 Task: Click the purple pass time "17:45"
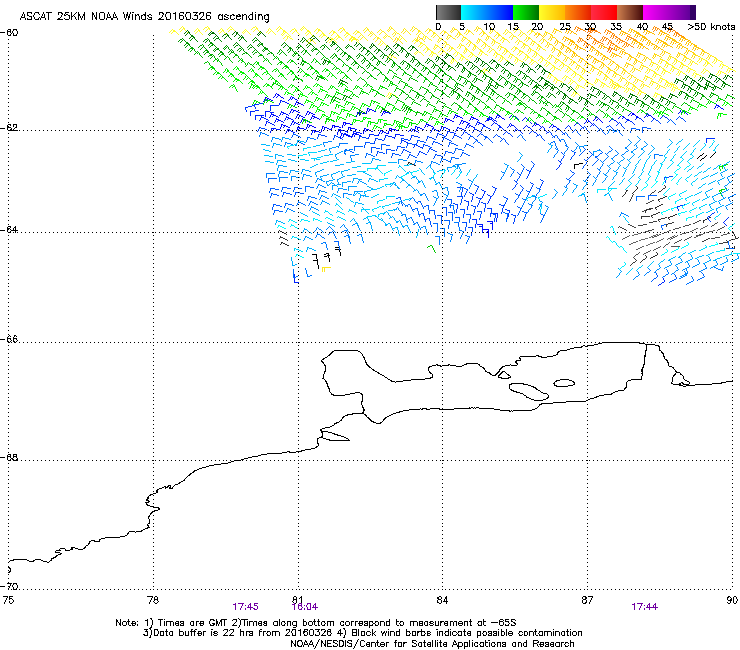pyautogui.click(x=245, y=607)
